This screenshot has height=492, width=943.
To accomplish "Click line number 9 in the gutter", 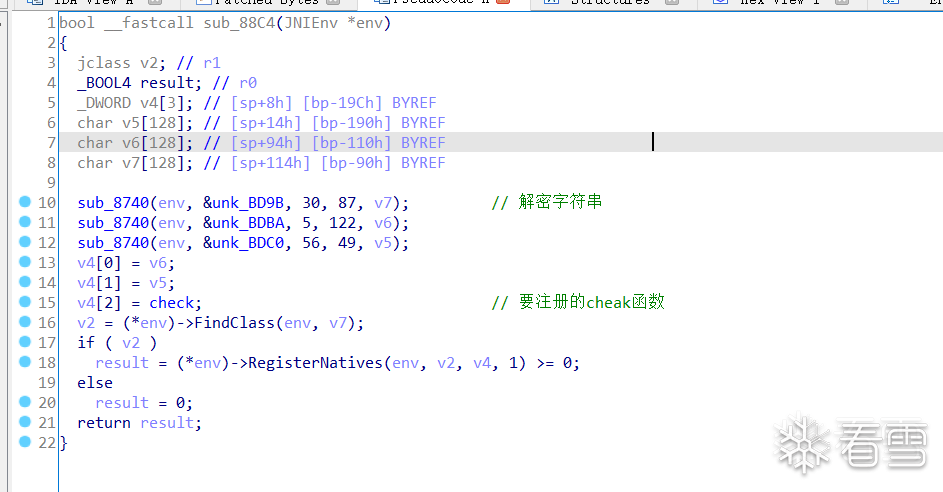I will (x=51, y=183).
